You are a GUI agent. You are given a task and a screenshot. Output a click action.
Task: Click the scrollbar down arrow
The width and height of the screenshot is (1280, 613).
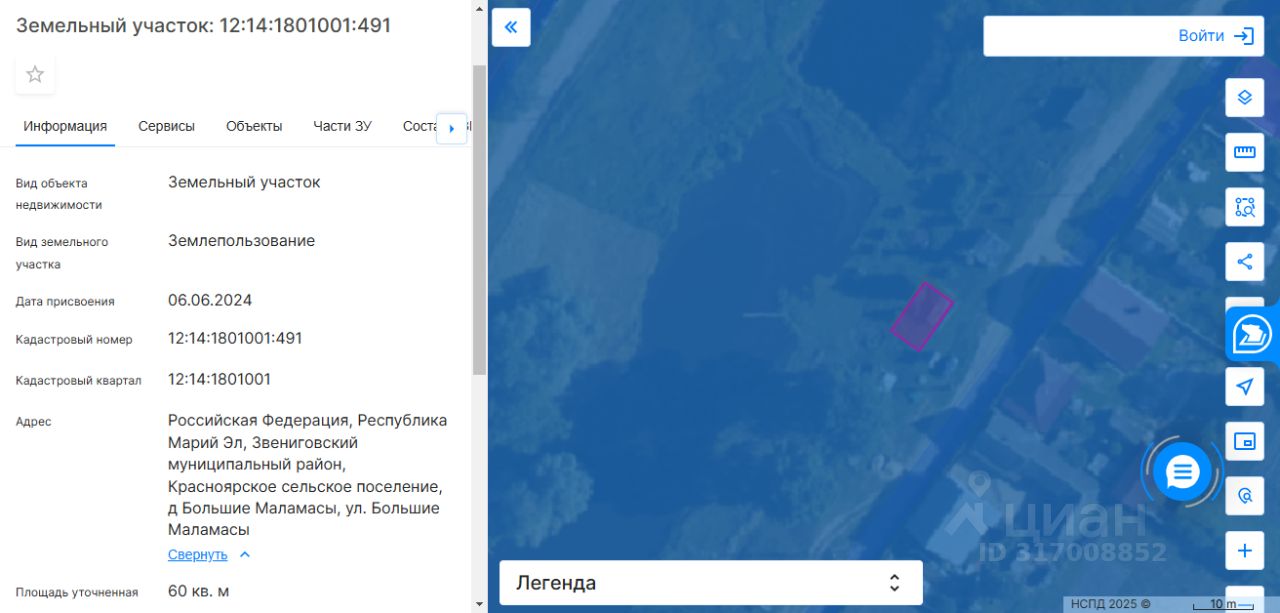pyautogui.click(x=479, y=604)
